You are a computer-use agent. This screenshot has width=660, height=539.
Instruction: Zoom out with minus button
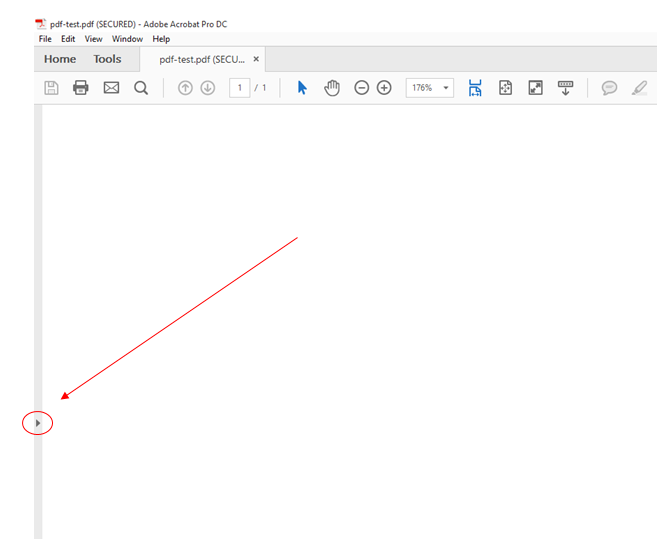point(362,88)
